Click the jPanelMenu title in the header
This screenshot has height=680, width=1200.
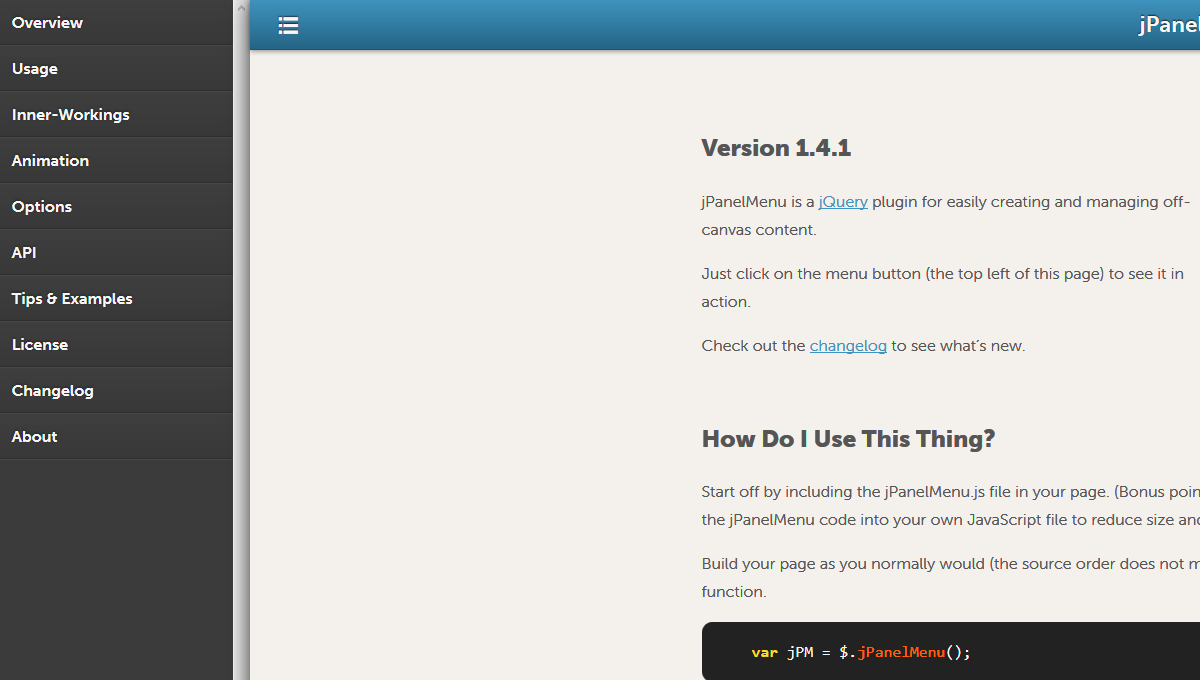(1168, 25)
